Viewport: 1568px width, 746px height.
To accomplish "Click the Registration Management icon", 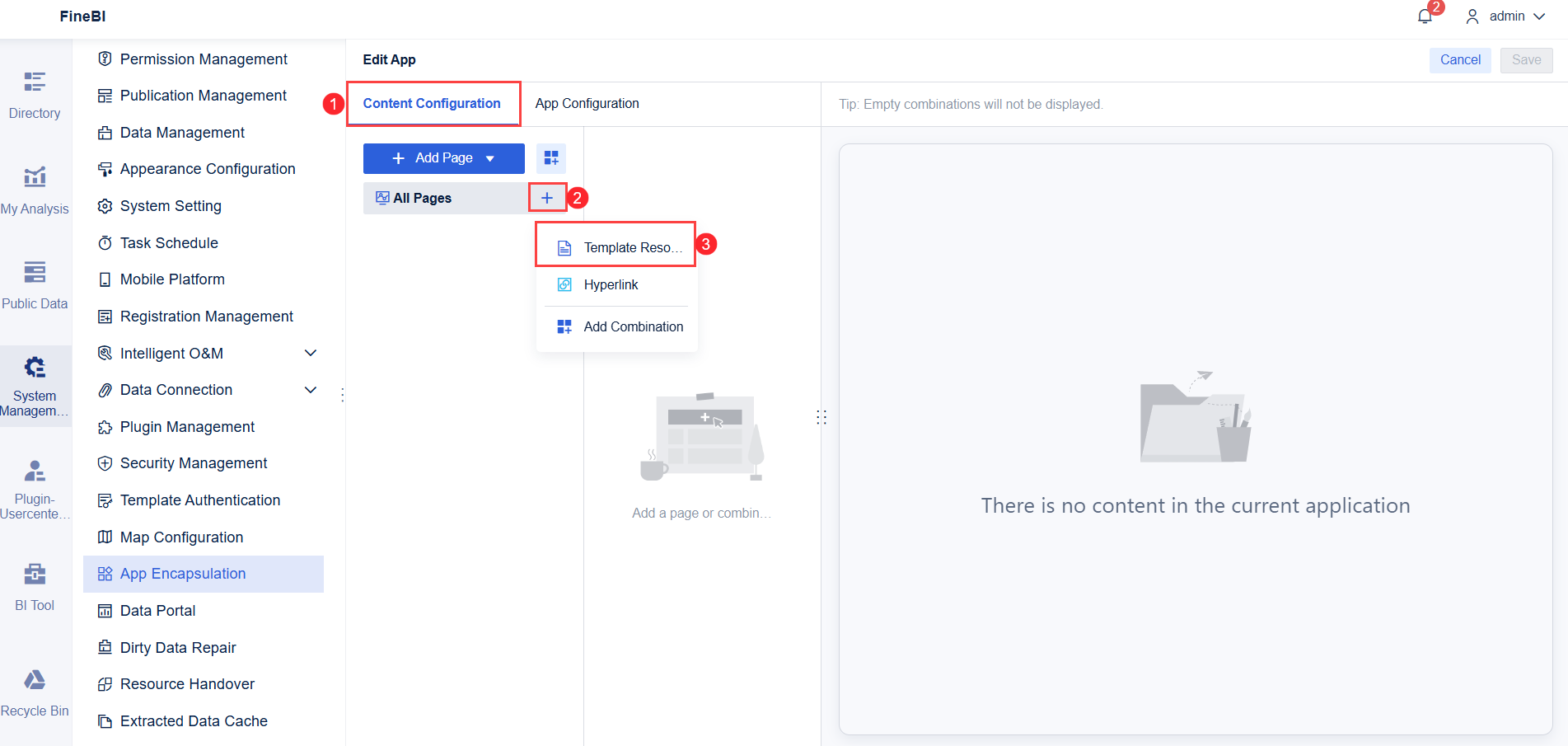I will pos(105,317).
